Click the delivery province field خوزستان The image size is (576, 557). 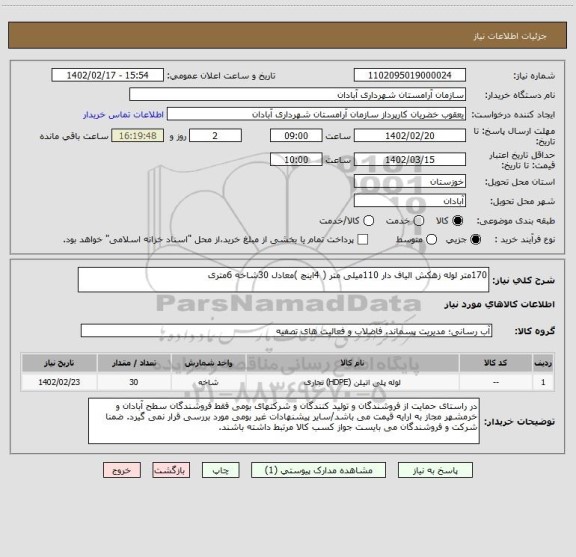pyautogui.click(x=410, y=182)
